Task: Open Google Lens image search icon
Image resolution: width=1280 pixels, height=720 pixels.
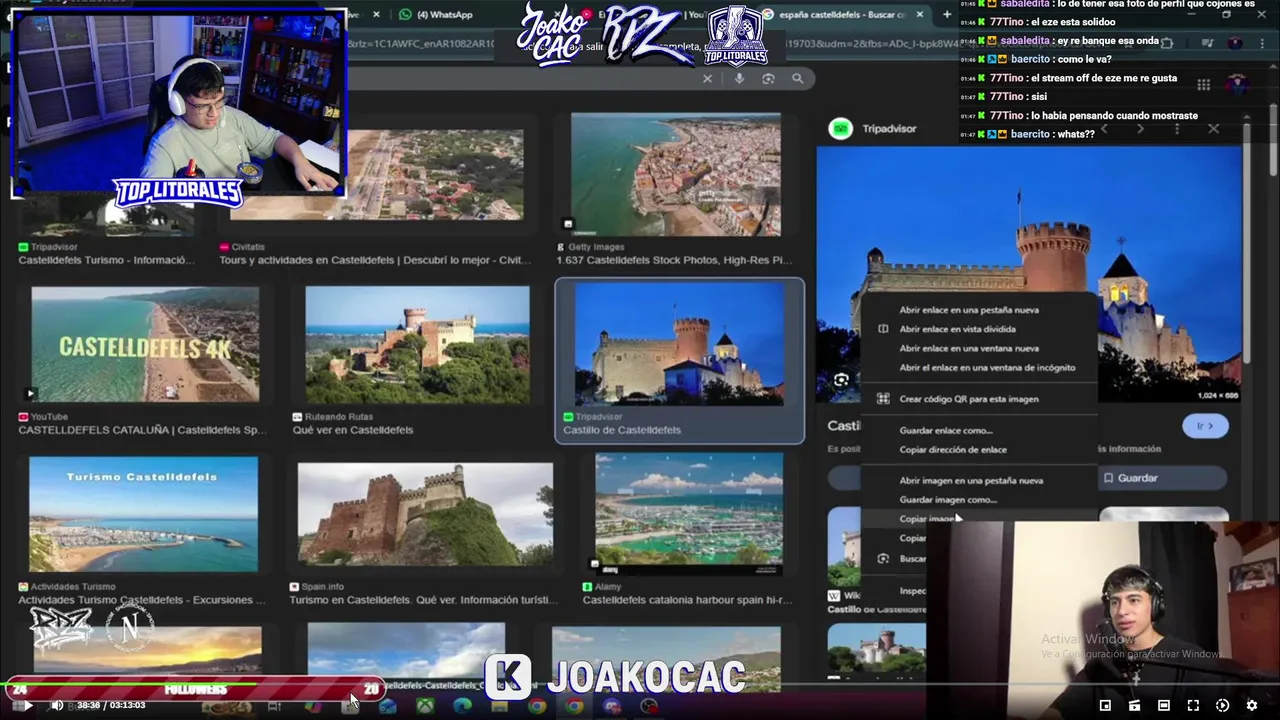Action: [768, 78]
